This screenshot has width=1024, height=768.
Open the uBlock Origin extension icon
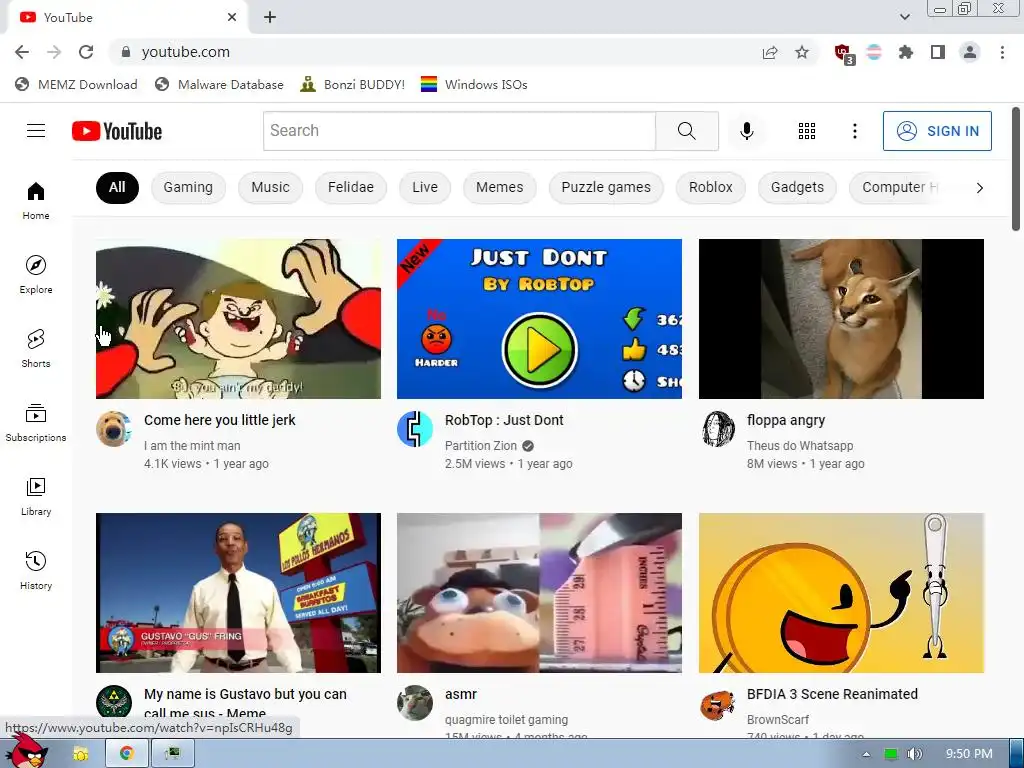[844, 54]
